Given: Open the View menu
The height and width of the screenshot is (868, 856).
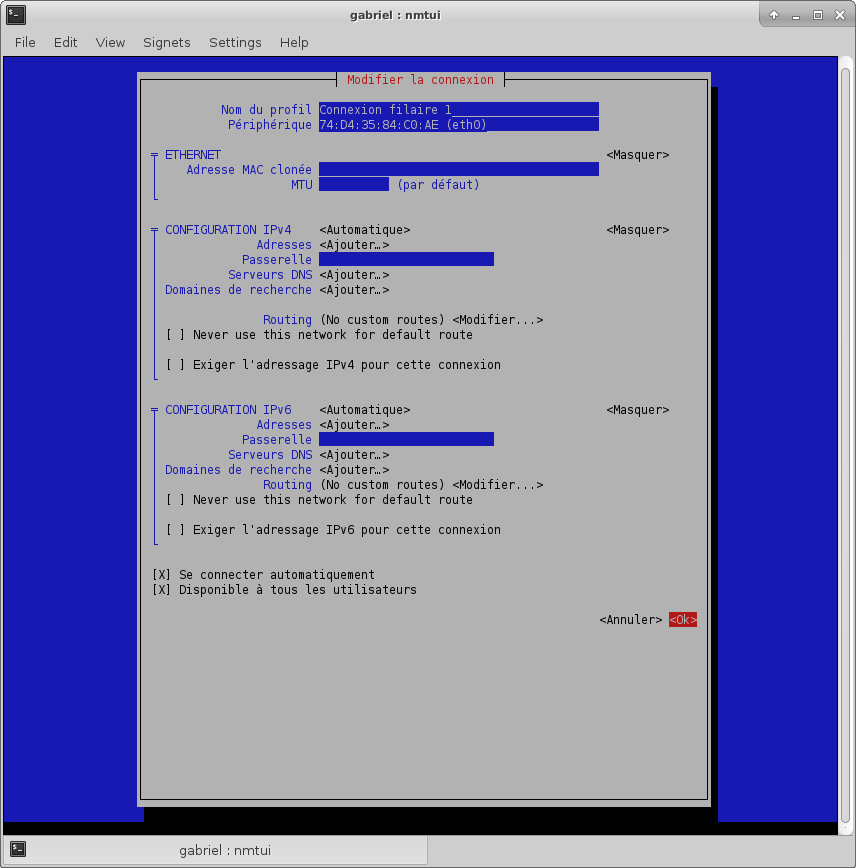Looking at the screenshot, I should point(110,43).
